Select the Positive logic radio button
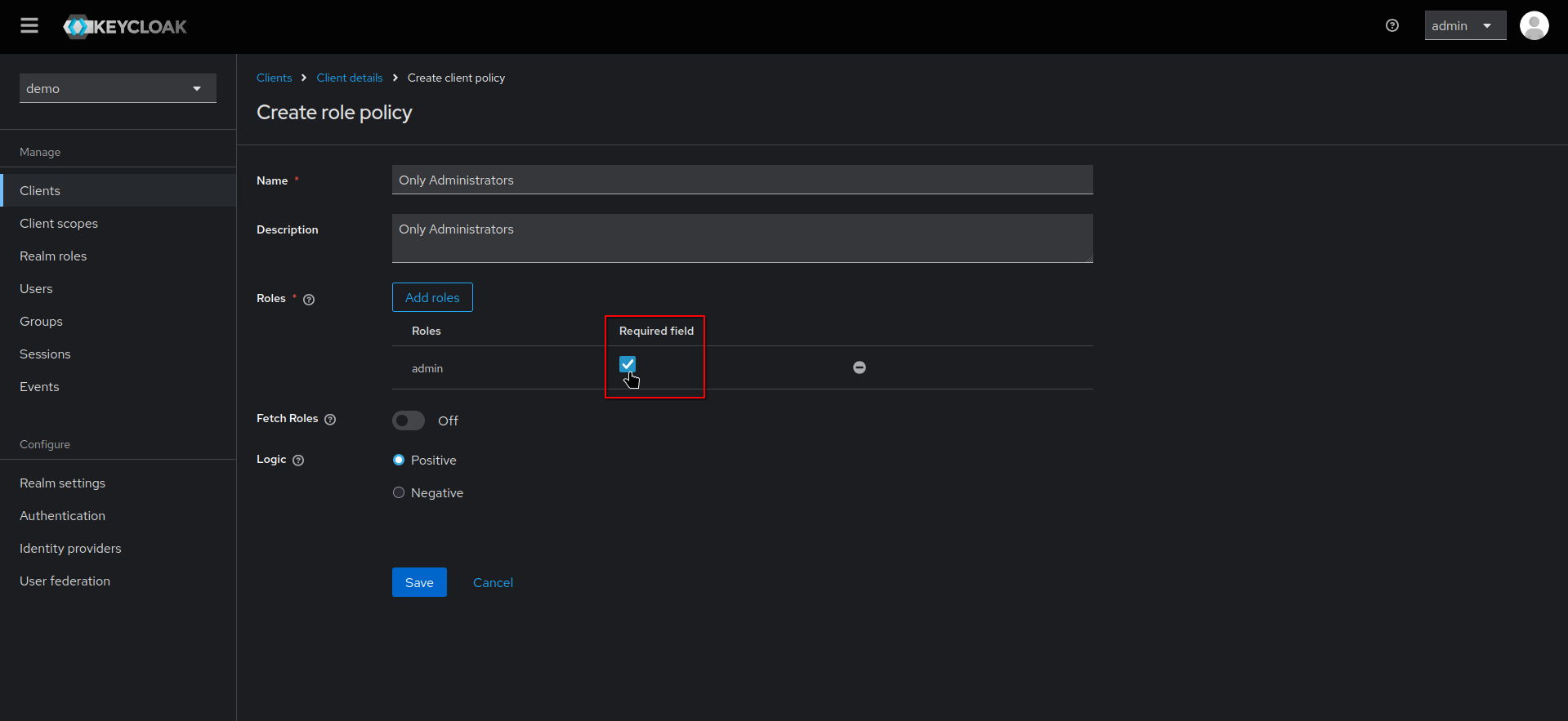1568x721 pixels. (x=399, y=460)
